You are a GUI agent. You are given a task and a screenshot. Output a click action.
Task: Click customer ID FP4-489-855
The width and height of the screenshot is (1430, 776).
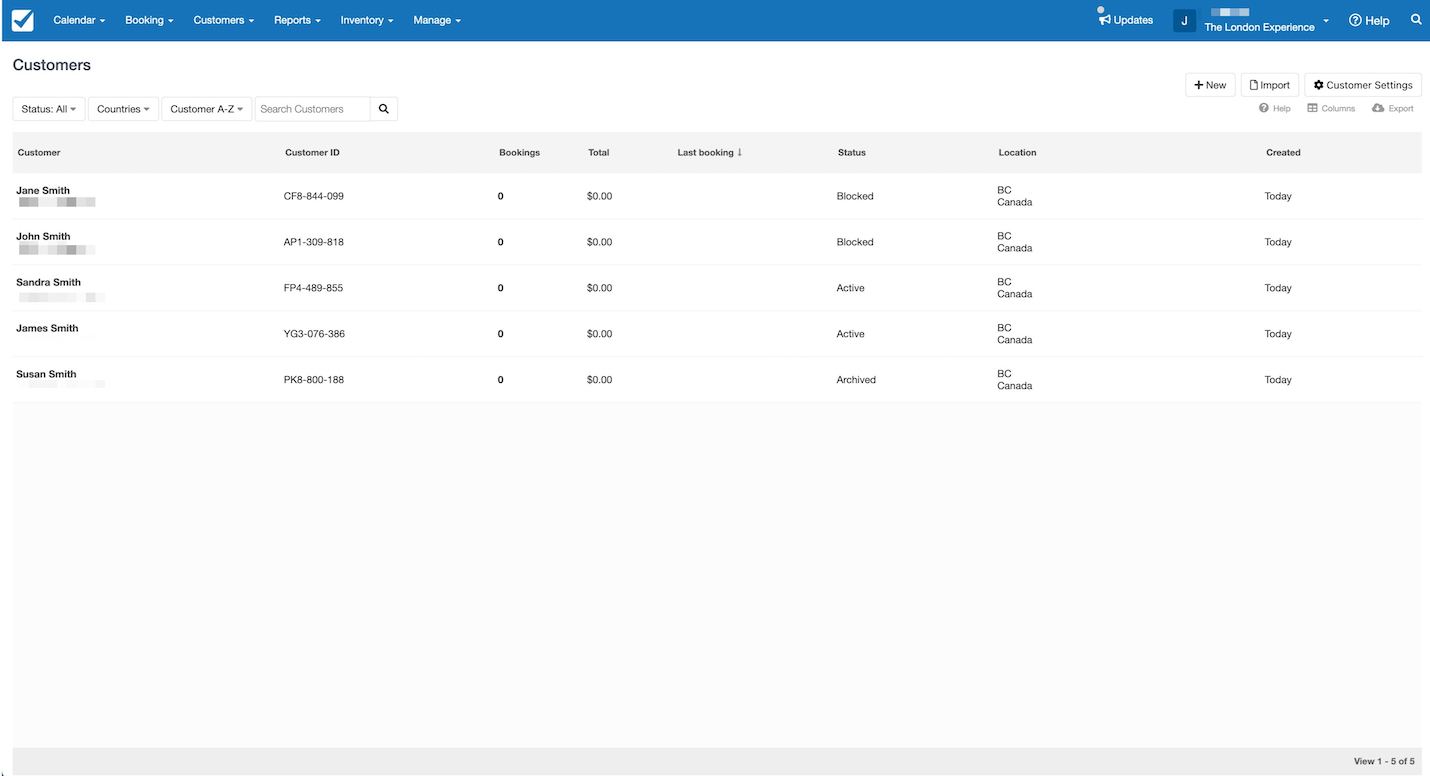313,288
